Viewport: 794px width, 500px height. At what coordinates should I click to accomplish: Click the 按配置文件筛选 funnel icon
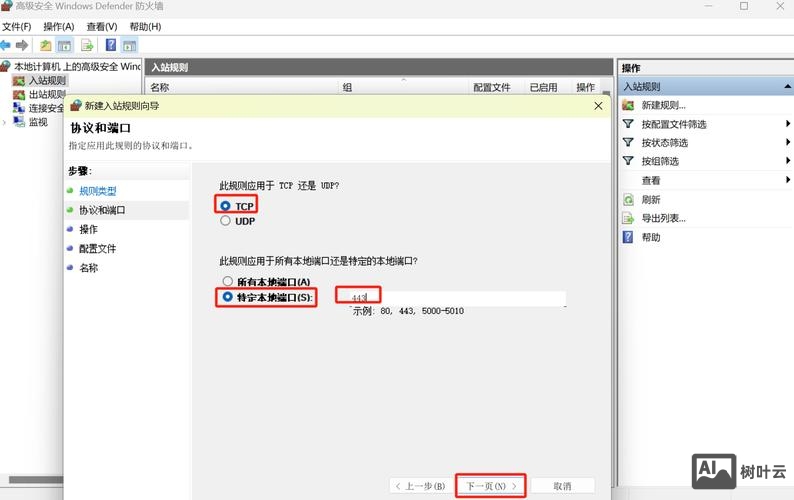point(628,124)
